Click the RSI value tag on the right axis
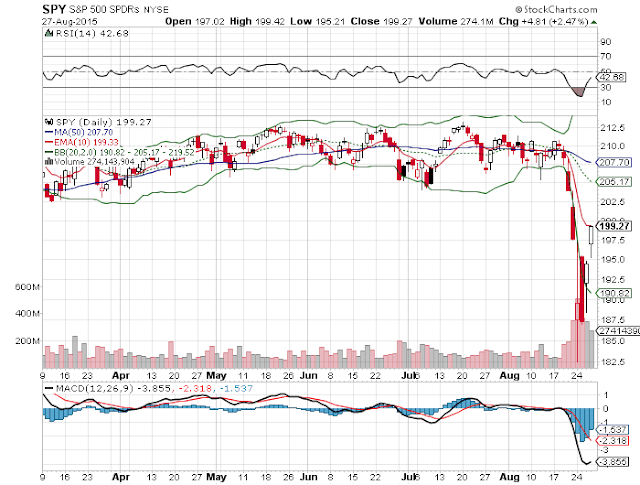This screenshot has height=485, width=640. [611, 77]
